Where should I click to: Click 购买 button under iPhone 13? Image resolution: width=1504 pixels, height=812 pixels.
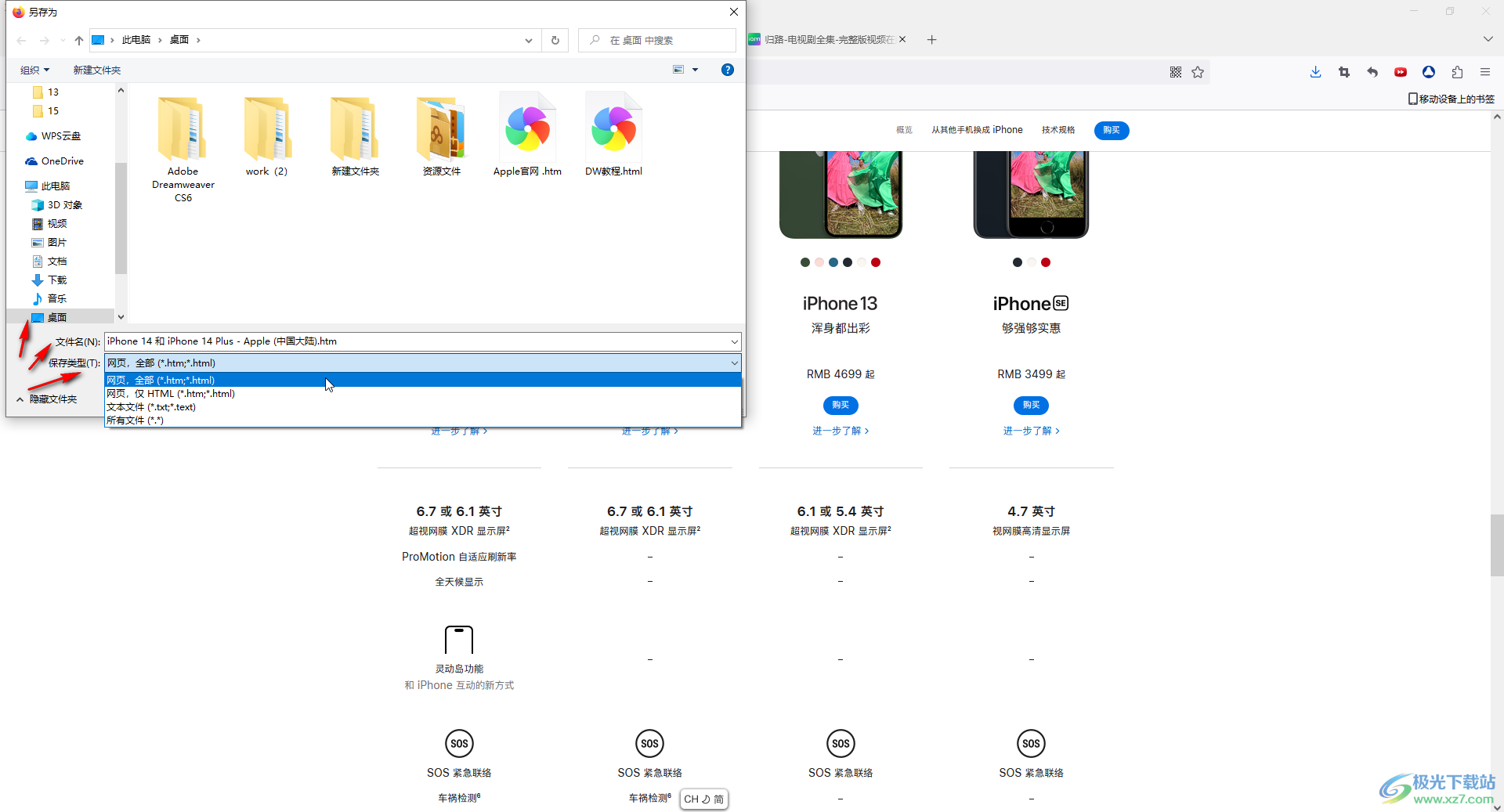click(x=841, y=405)
